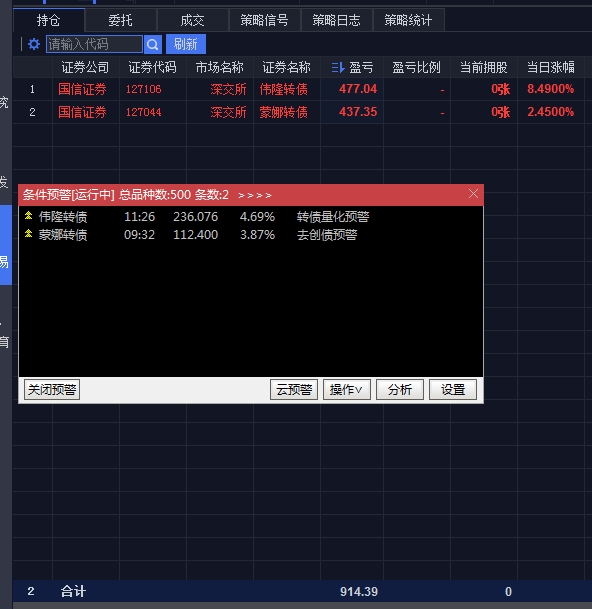
Task: Click the 合计 summary row label
Action: pyautogui.click(x=73, y=592)
